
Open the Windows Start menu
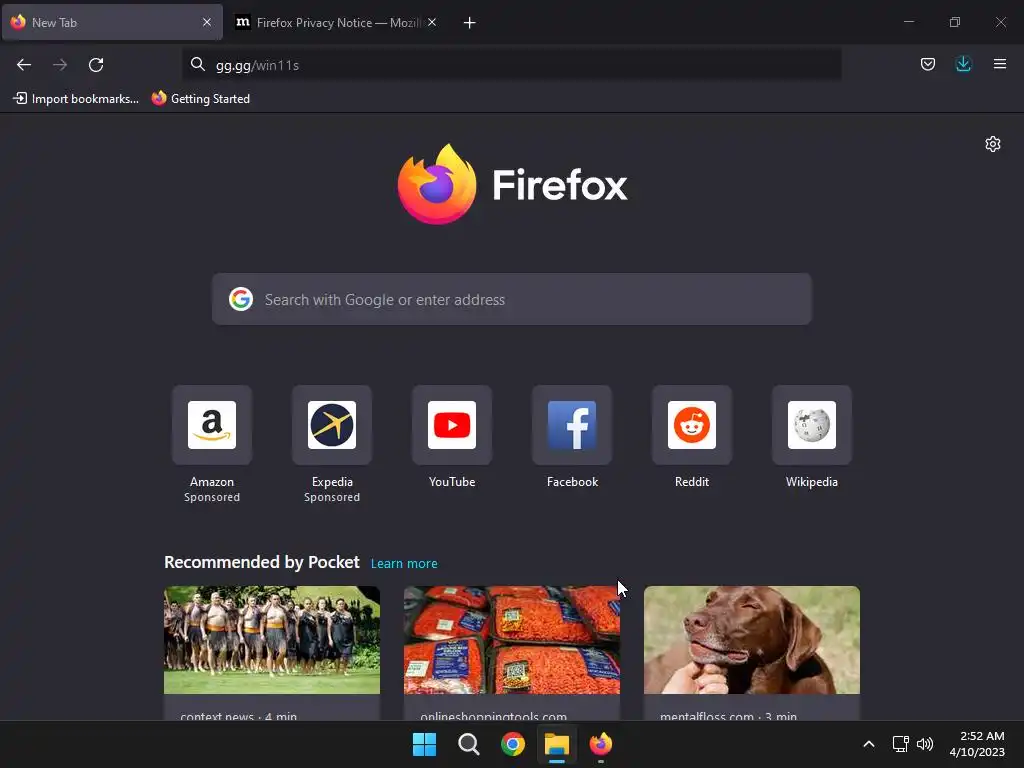(x=424, y=744)
